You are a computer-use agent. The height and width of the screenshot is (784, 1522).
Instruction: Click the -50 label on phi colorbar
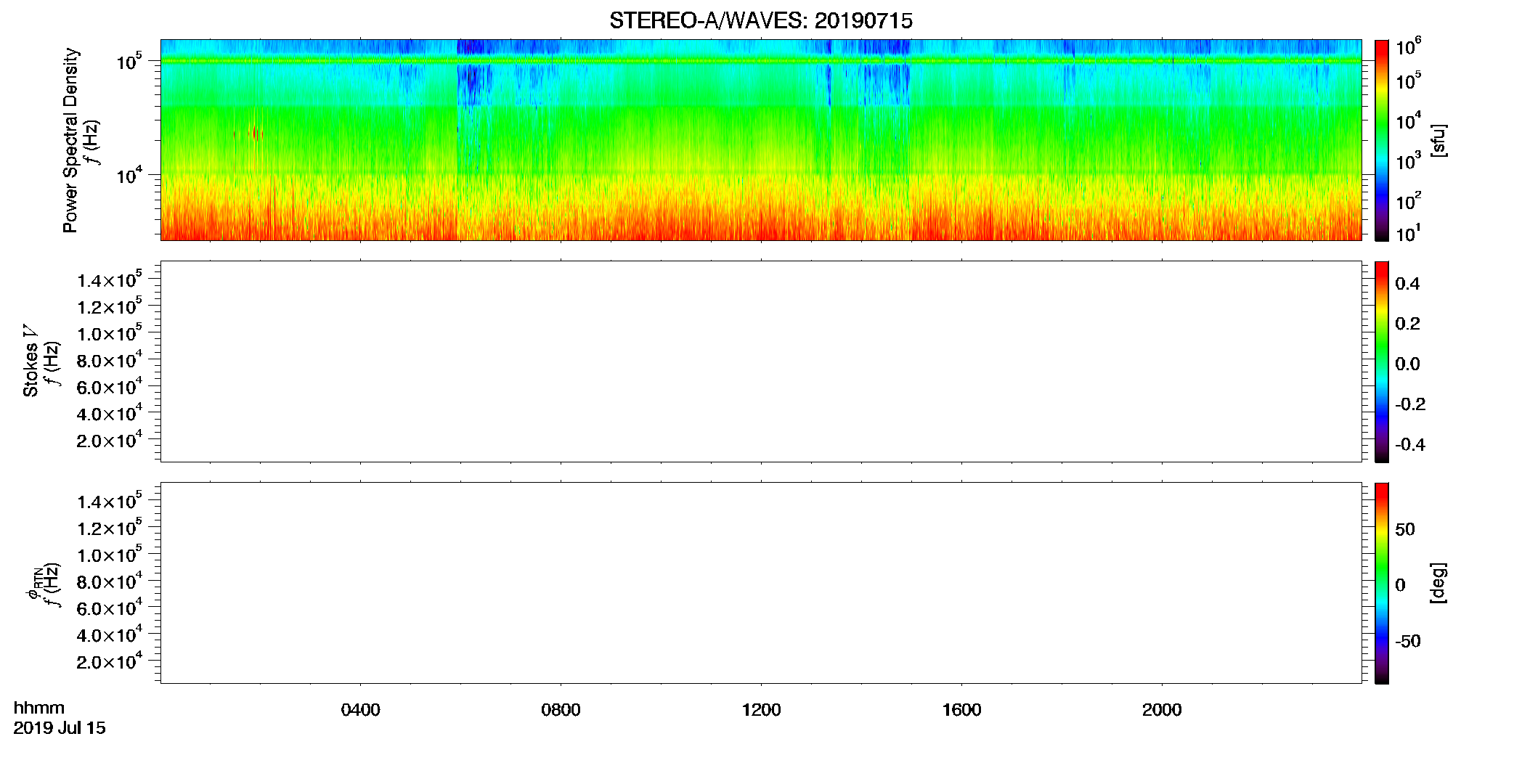[x=1408, y=641]
